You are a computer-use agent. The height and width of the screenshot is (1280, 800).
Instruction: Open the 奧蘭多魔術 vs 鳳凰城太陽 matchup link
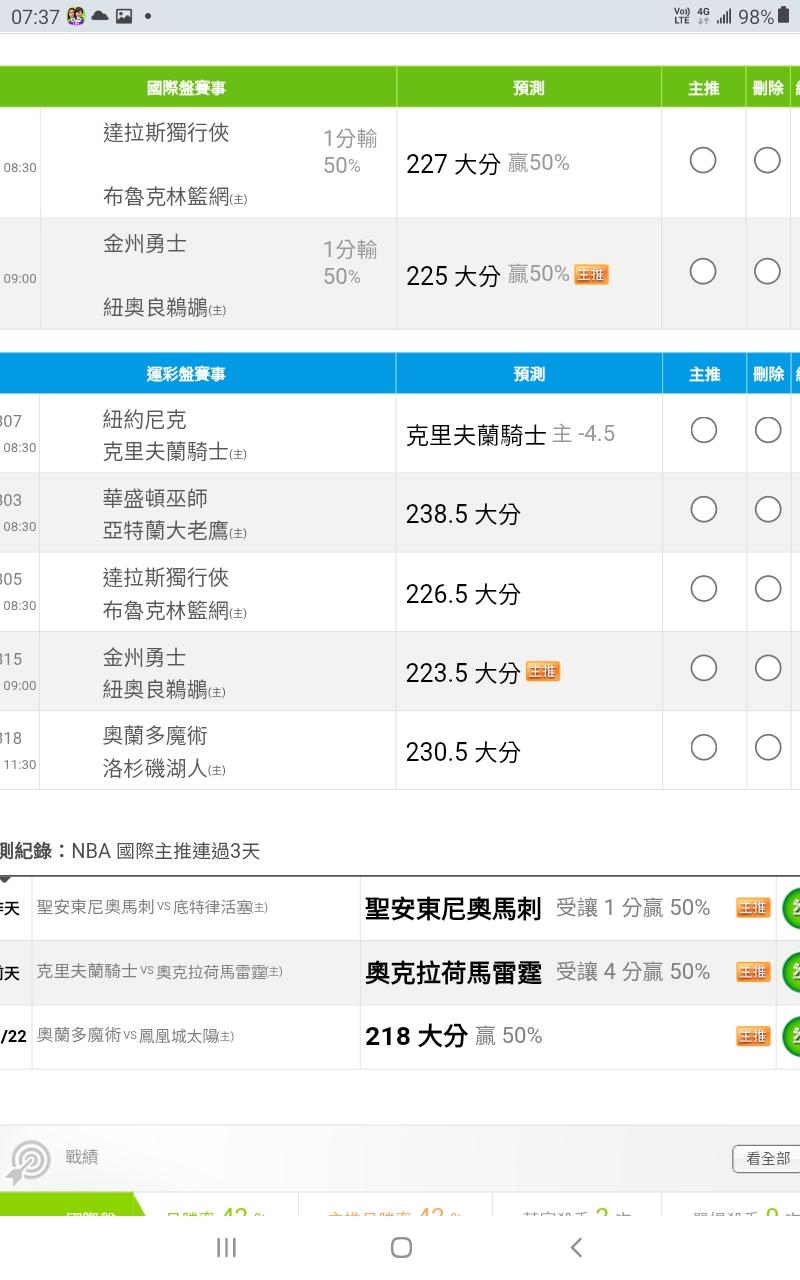coord(135,1036)
